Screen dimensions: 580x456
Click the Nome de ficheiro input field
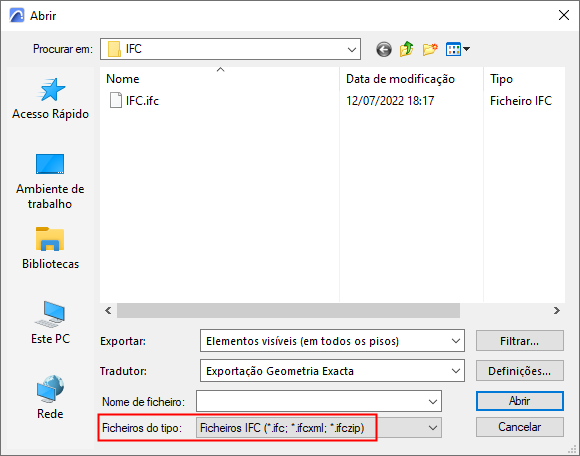coord(319,401)
